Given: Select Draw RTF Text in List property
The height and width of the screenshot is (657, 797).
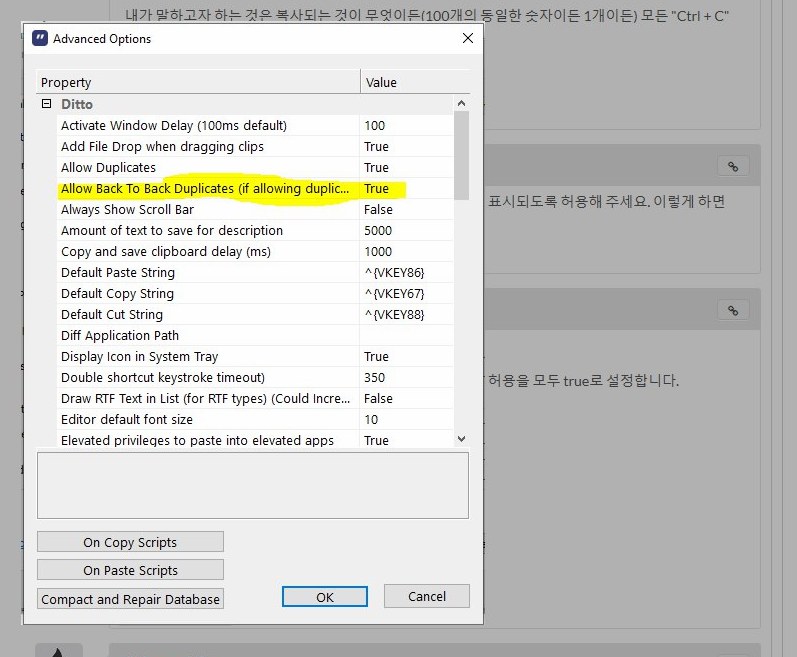Looking at the screenshot, I should click(x=207, y=398).
